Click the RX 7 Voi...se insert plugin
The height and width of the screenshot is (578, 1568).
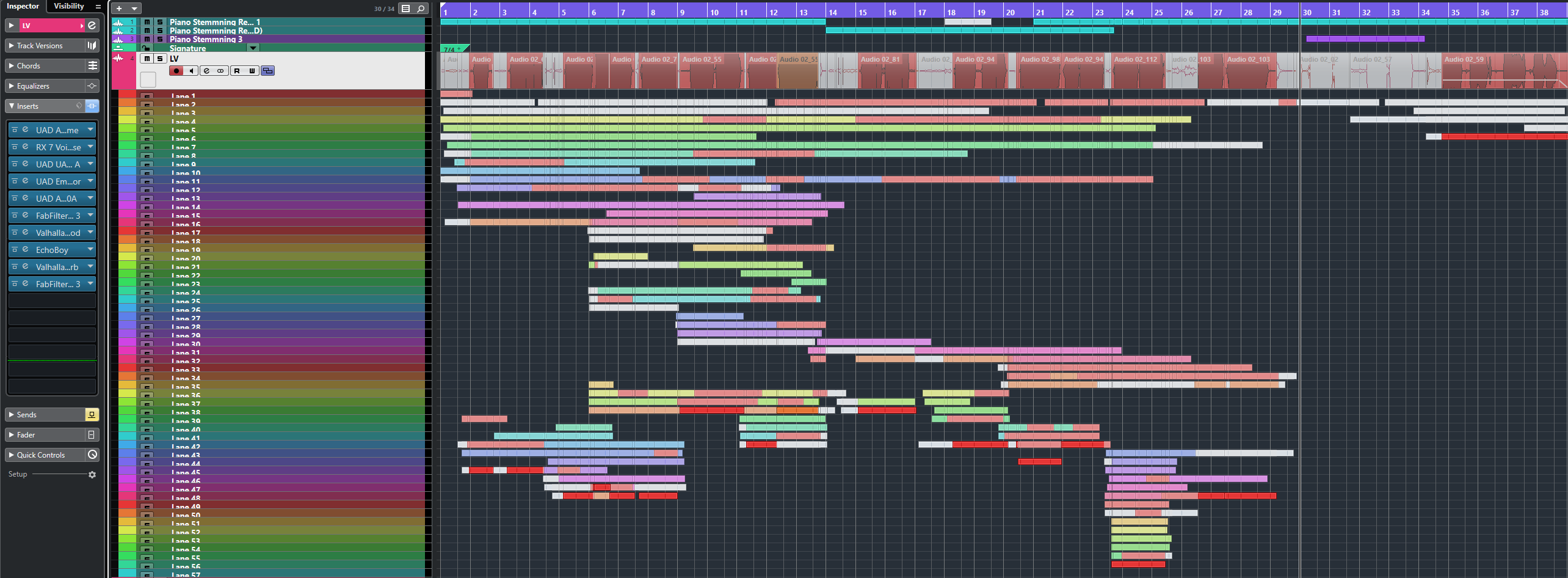[x=57, y=147]
